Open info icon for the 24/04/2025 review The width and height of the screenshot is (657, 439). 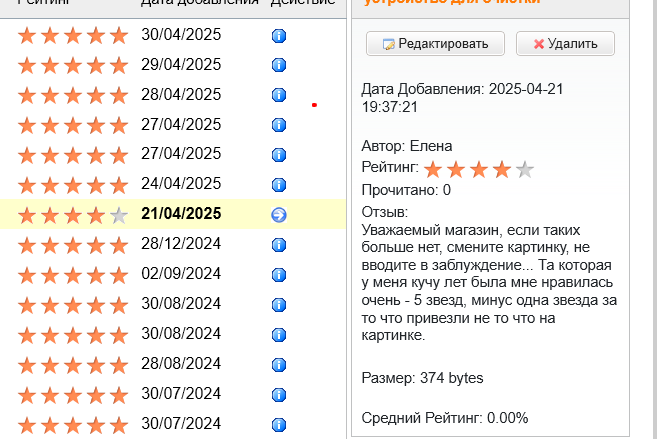pyautogui.click(x=279, y=185)
